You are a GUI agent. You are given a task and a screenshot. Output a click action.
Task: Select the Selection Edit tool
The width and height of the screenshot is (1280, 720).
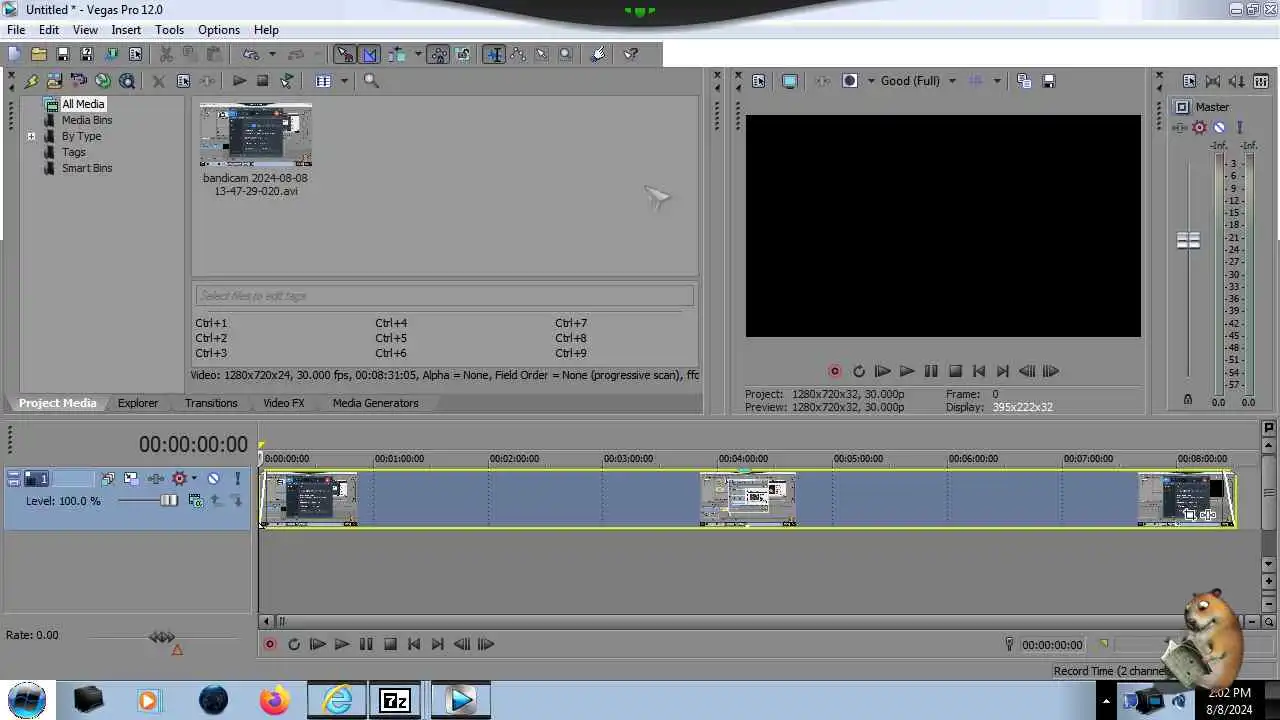pos(542,54)
